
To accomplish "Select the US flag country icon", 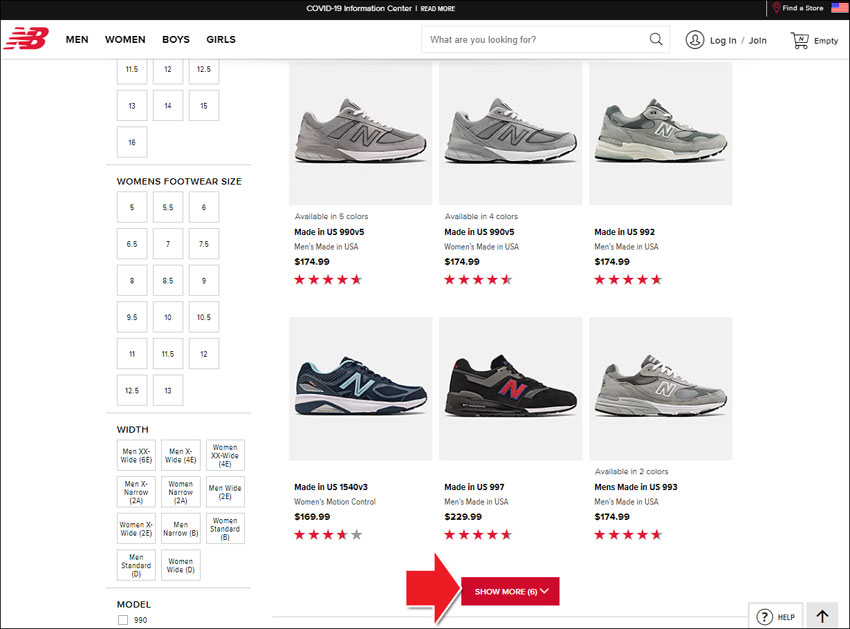I will tap(839, 8).
